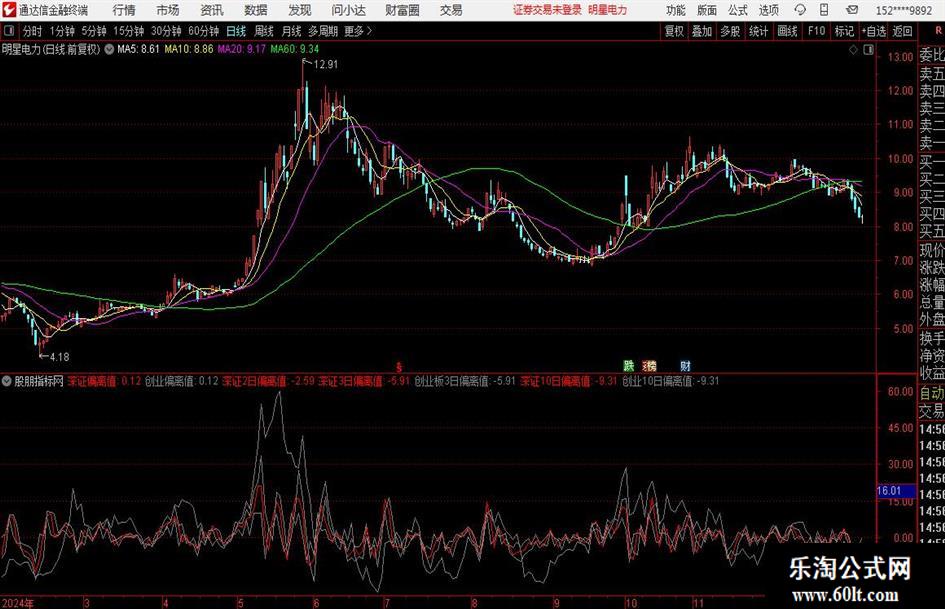Open the 市场 menu

[x=168, y=10]
